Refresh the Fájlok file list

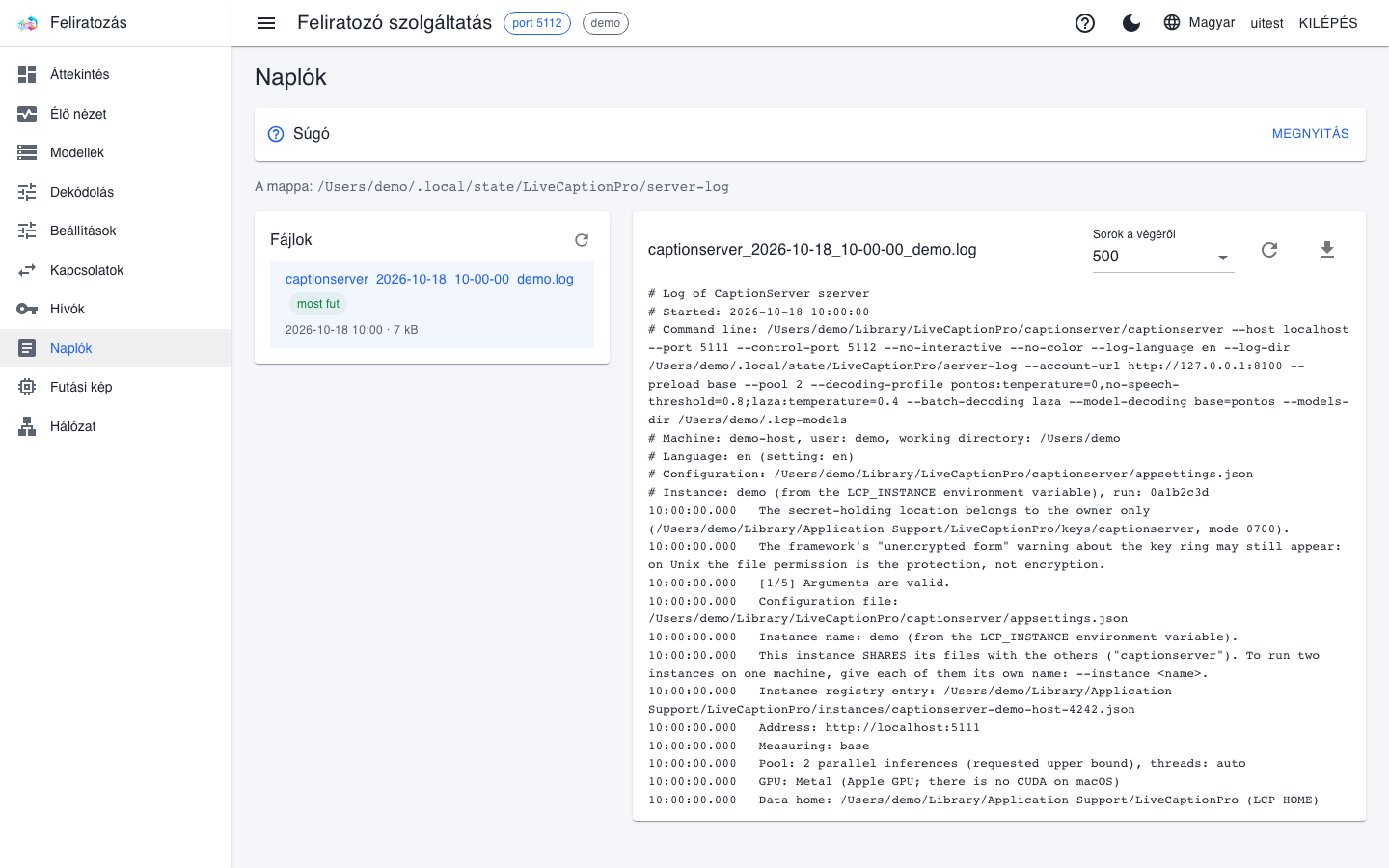pyautogui.click(x=582, y=240)
